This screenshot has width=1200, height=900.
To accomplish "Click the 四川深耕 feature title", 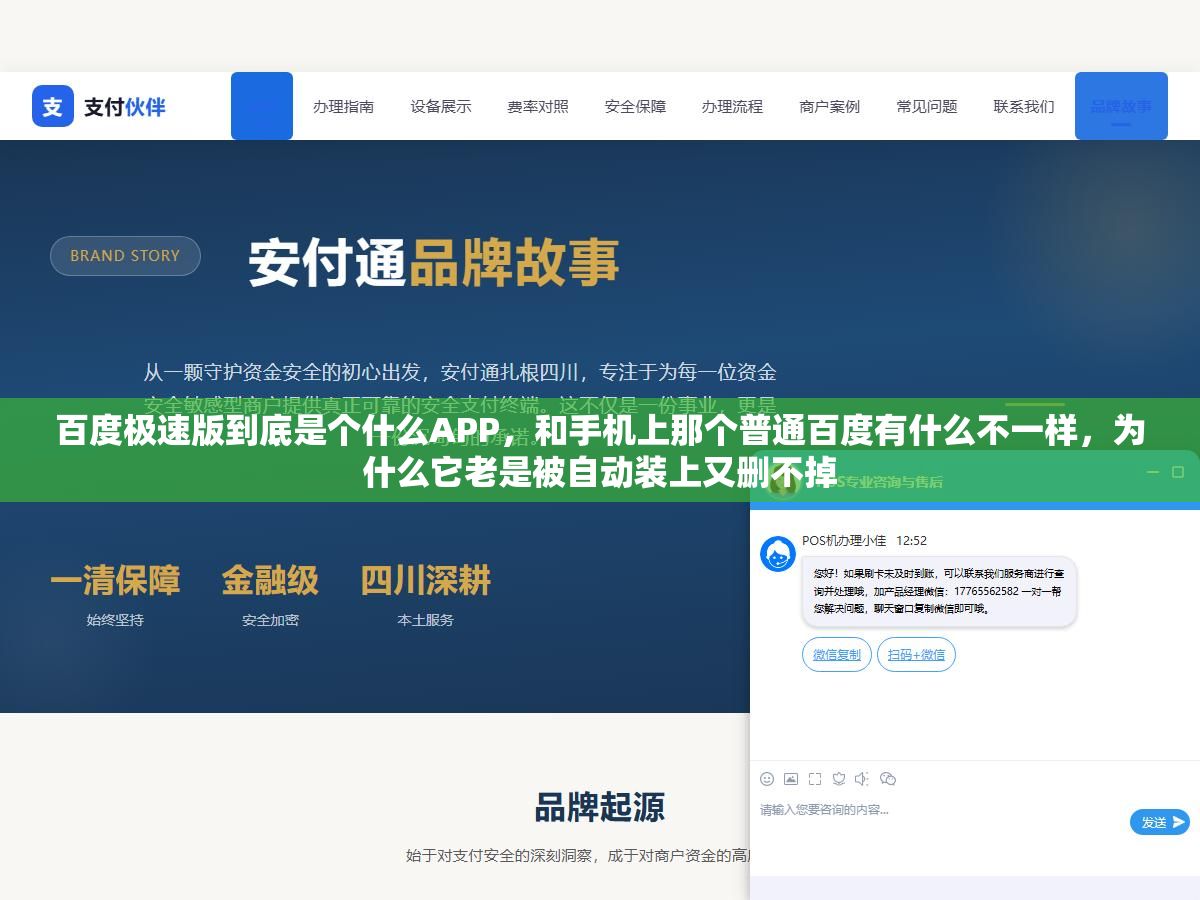I will click(x=426, y=580).
